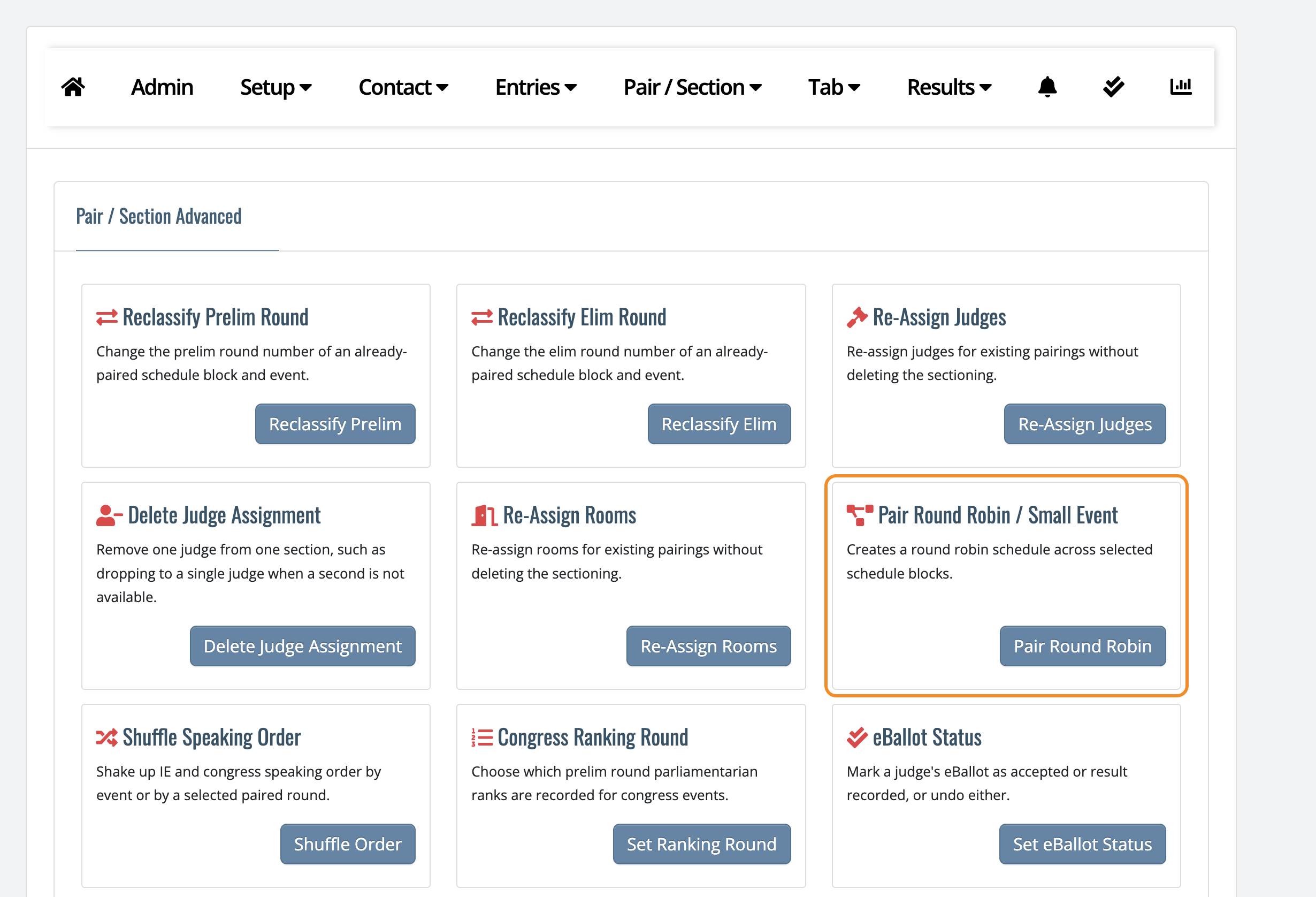Click the Pair Round Robin / Small Event heading
The image size is (1316, 897).
click(998, 515)
